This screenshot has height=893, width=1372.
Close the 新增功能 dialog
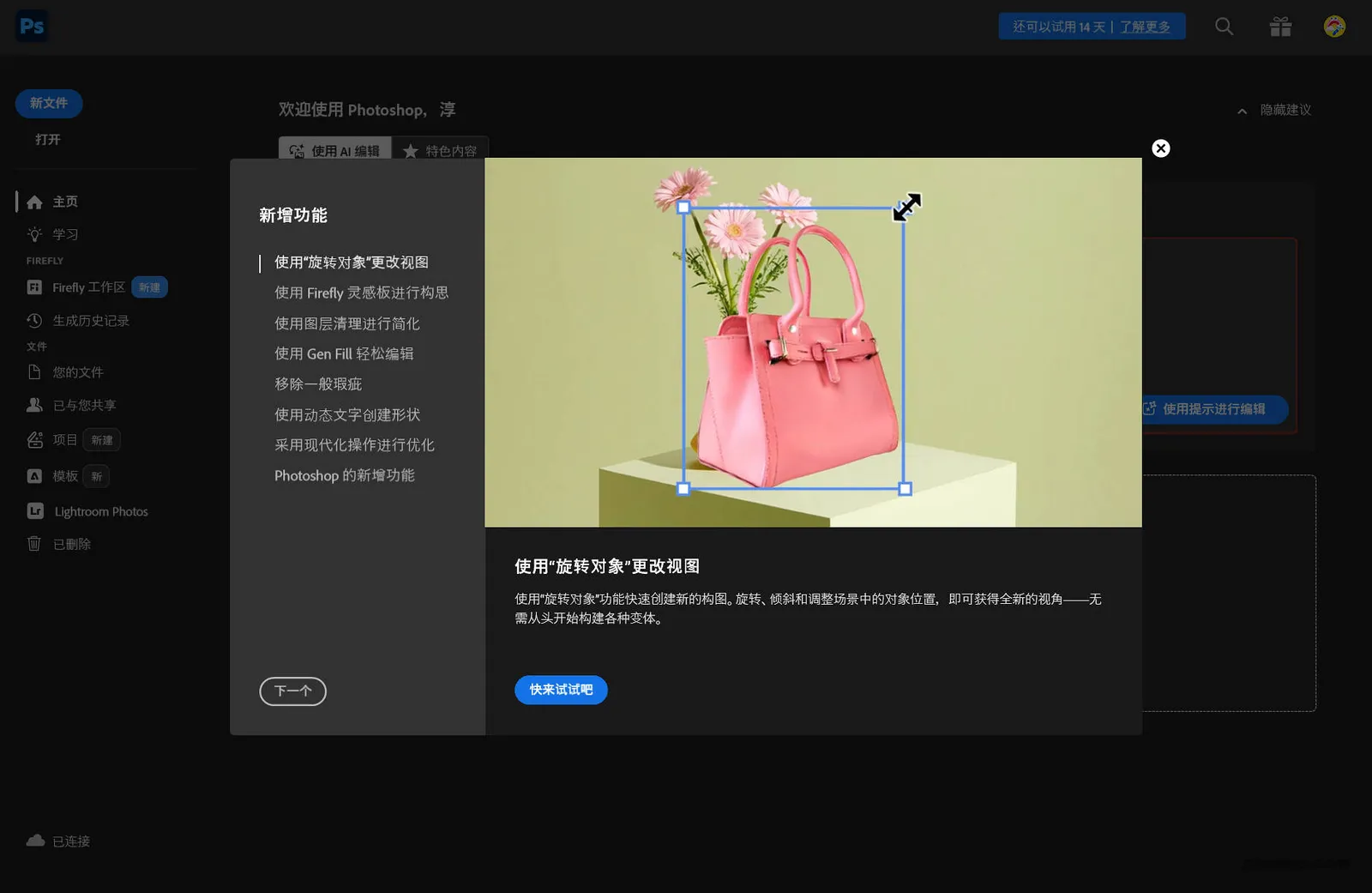[1161, 148]
